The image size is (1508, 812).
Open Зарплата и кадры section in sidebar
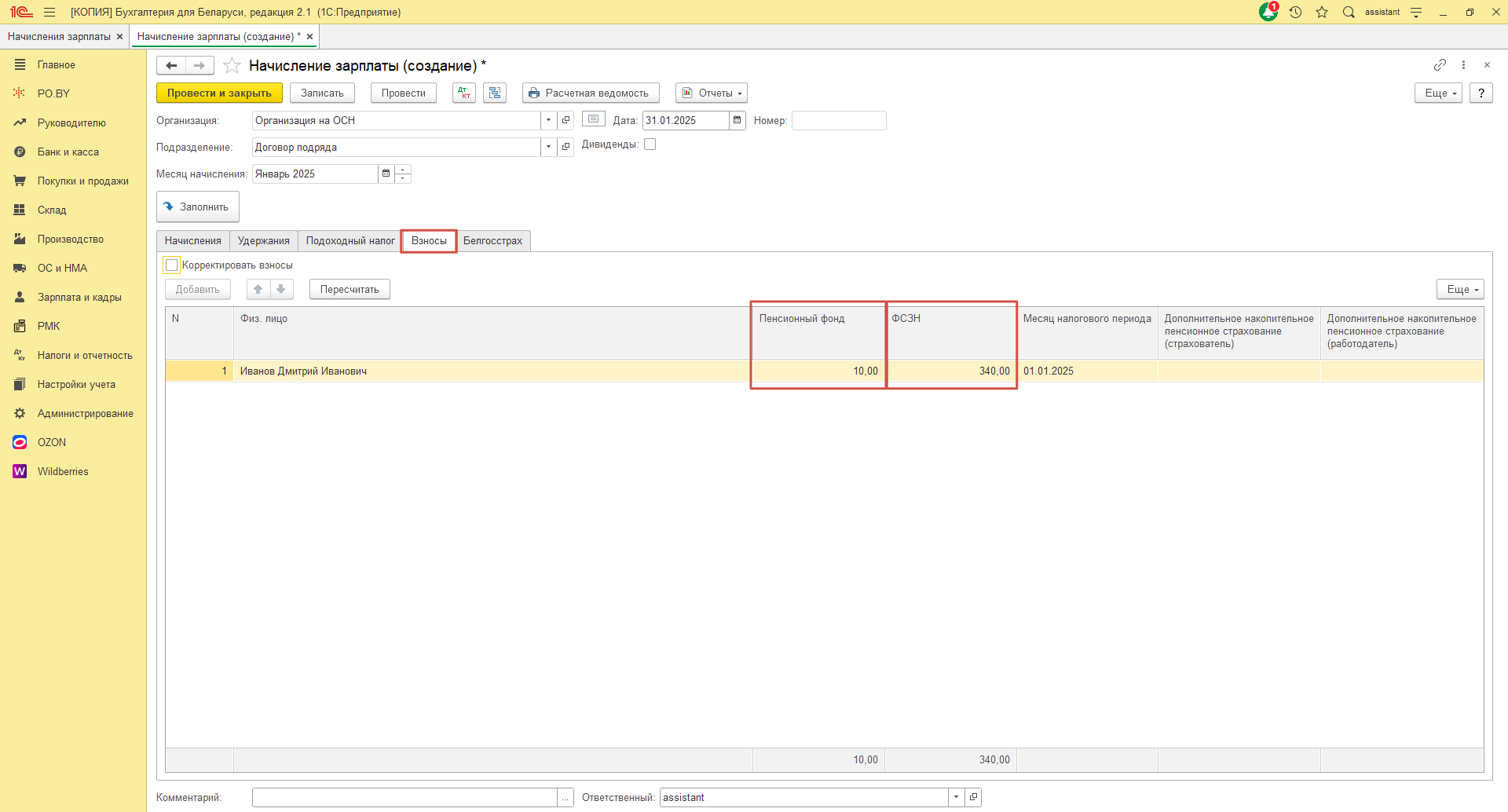click(79, 298)
